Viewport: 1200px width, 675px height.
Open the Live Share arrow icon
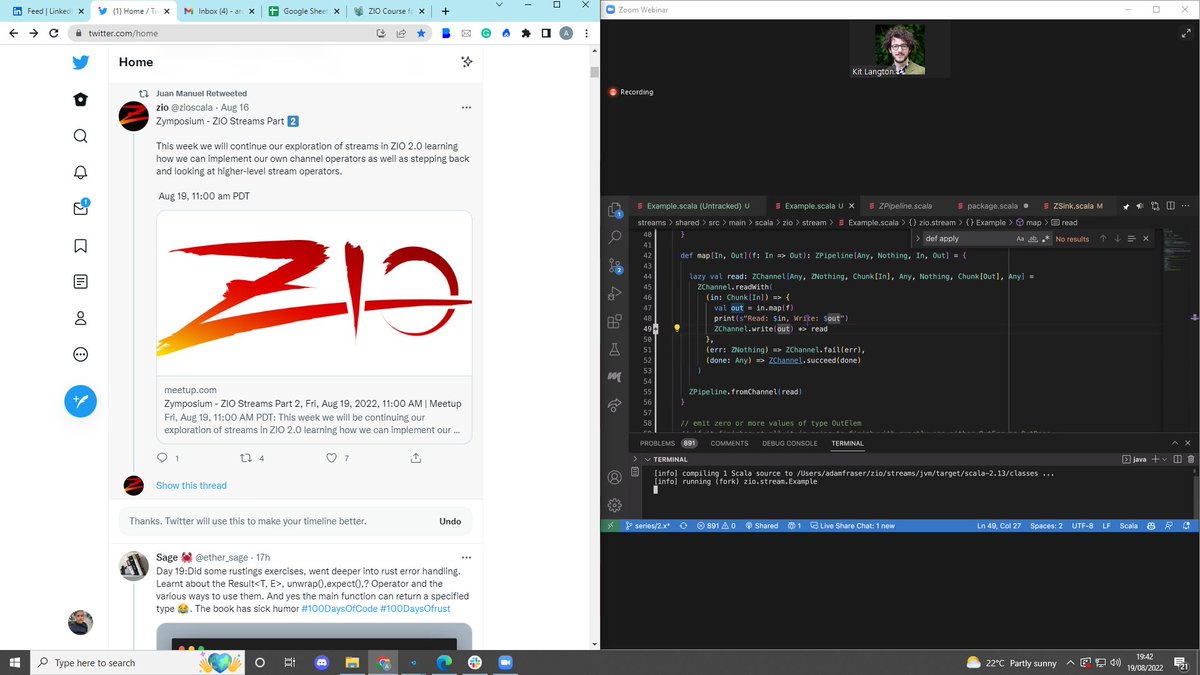615,405
